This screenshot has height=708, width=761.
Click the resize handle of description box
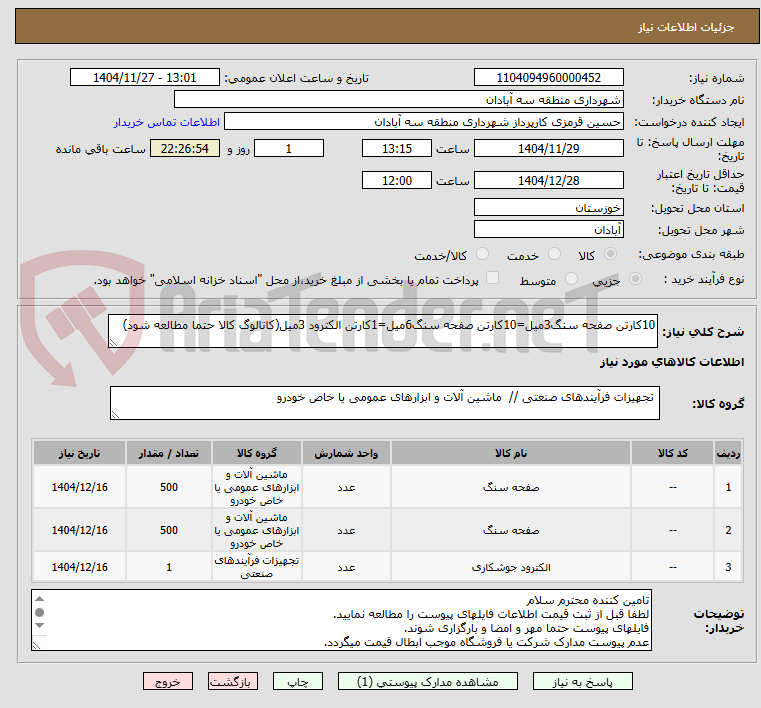(114, 343)
